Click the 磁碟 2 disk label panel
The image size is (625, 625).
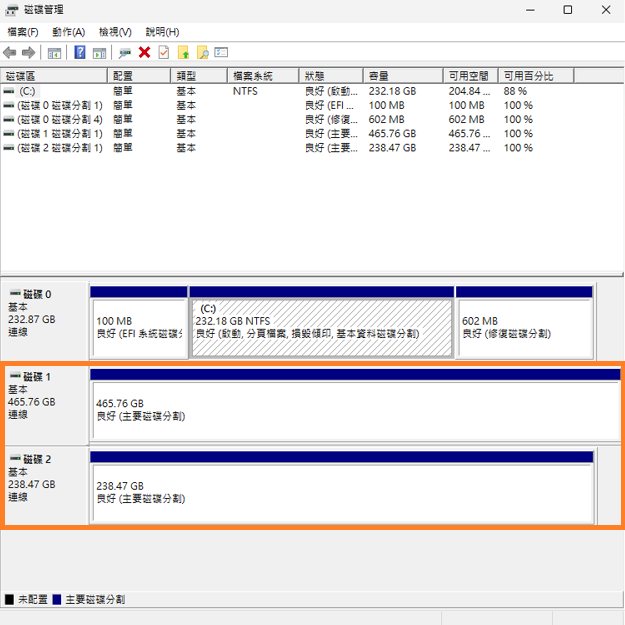point(45,485)
